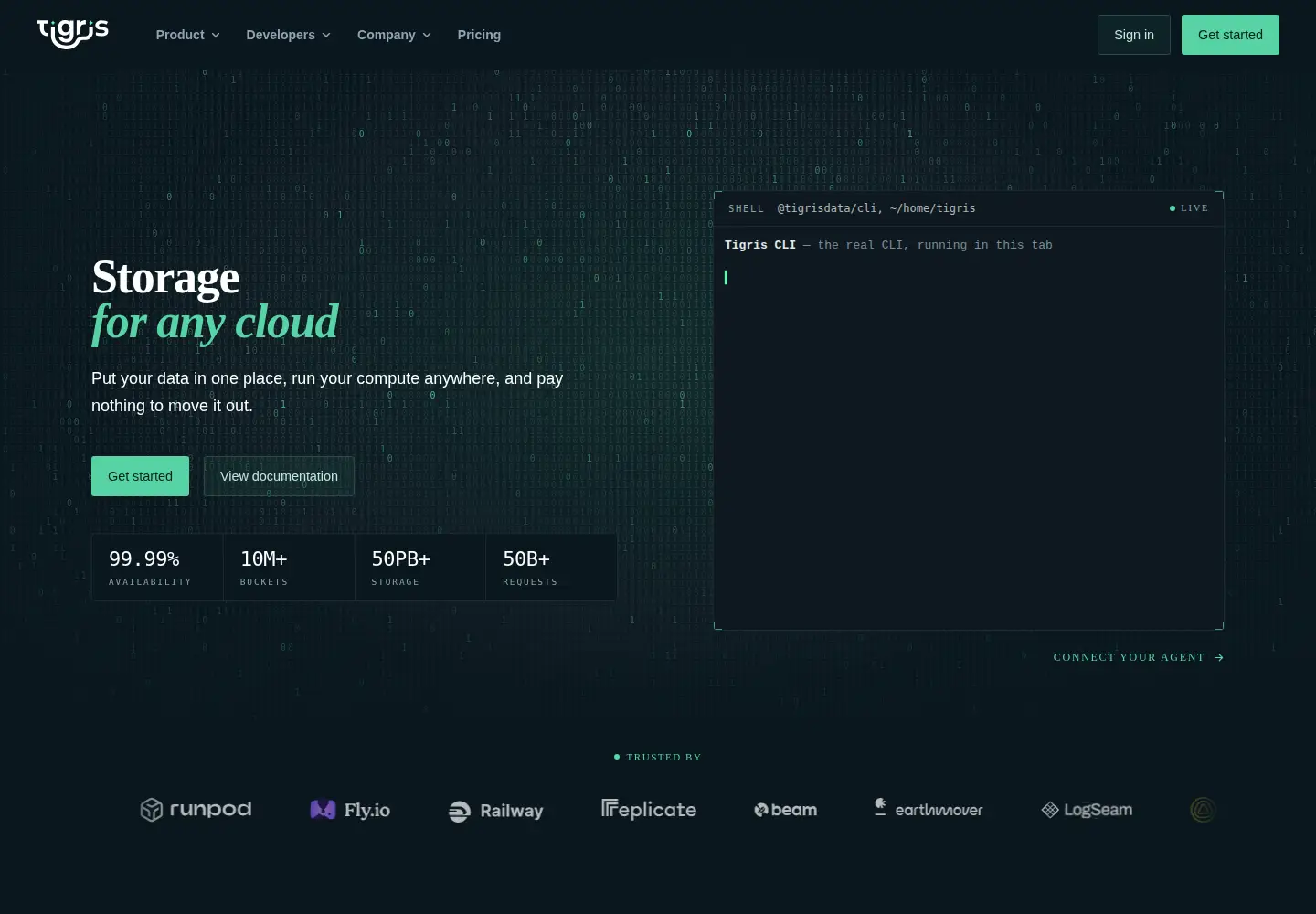Image resolution: width=1316 pixels, height=914 pixels.
Task: Open the beam logo
Action: point(785,810)
